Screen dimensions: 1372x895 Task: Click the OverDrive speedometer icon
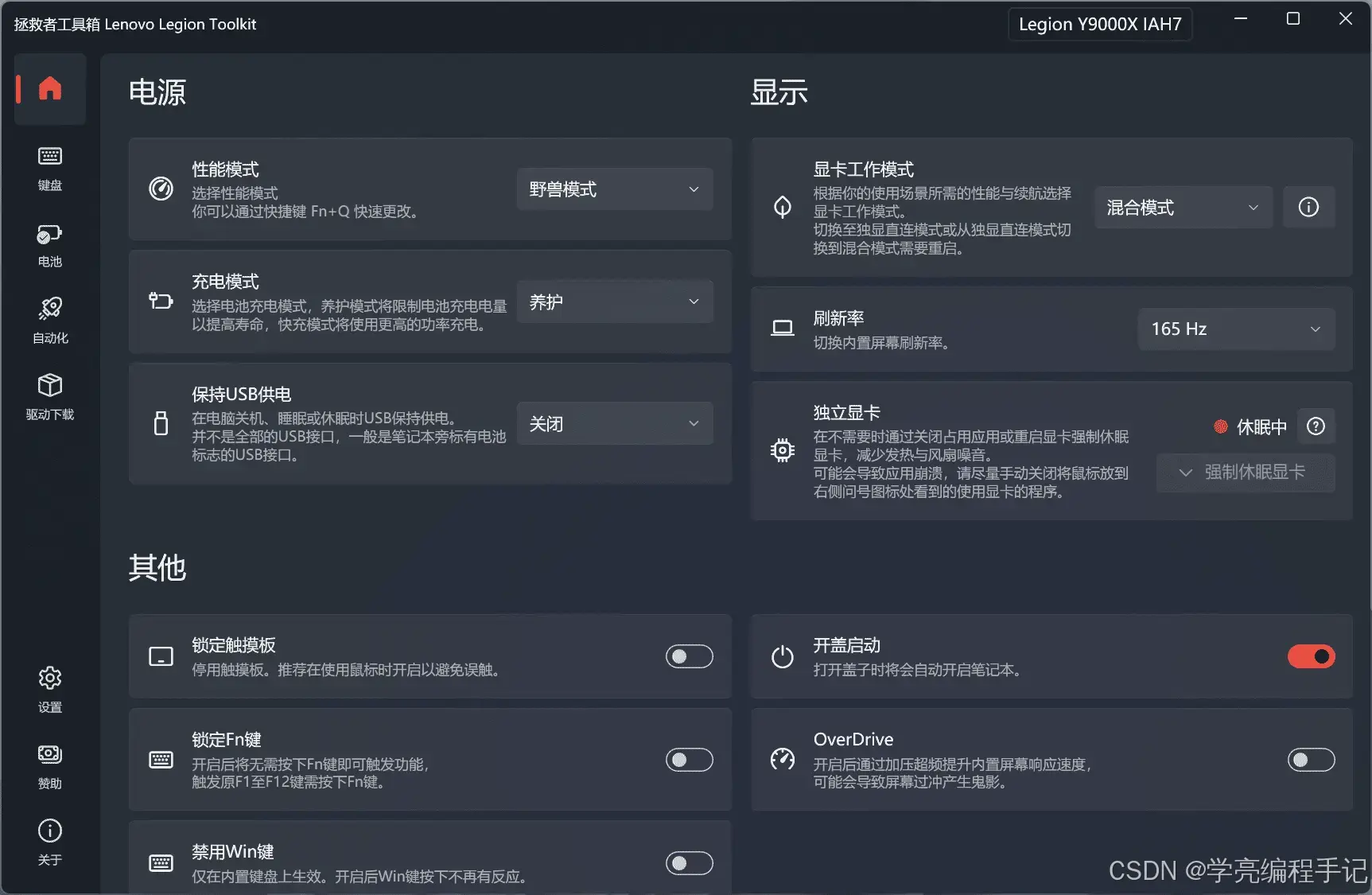[x=783, y=760]
